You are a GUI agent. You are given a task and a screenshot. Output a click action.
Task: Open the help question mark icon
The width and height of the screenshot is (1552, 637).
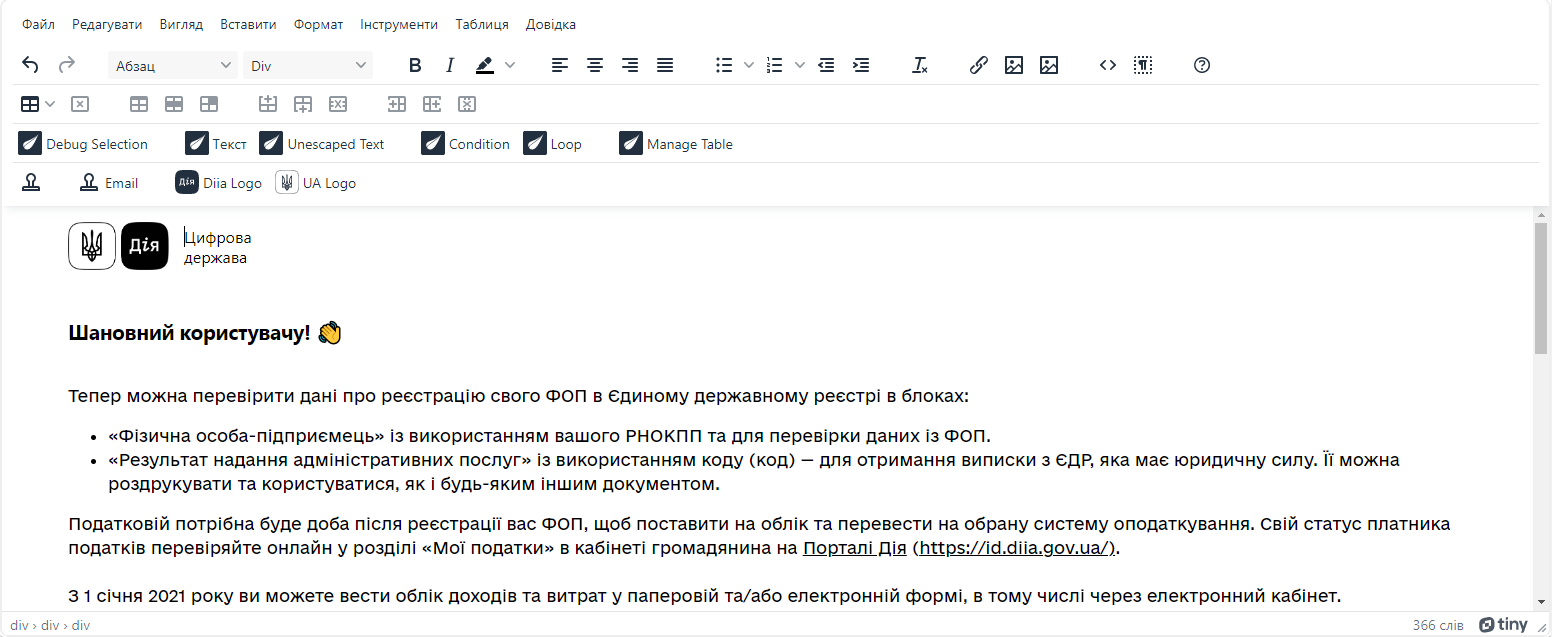(1202, 65)
